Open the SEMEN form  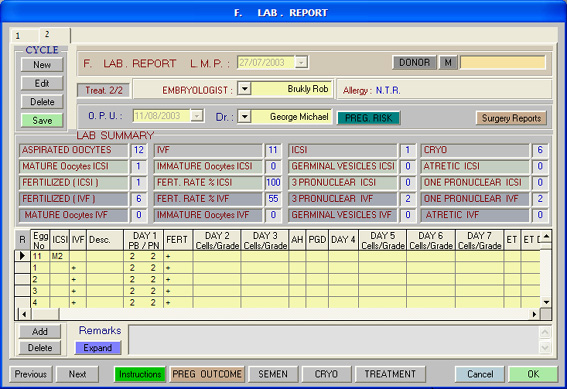pyautogui.click(x=273, y=374)
